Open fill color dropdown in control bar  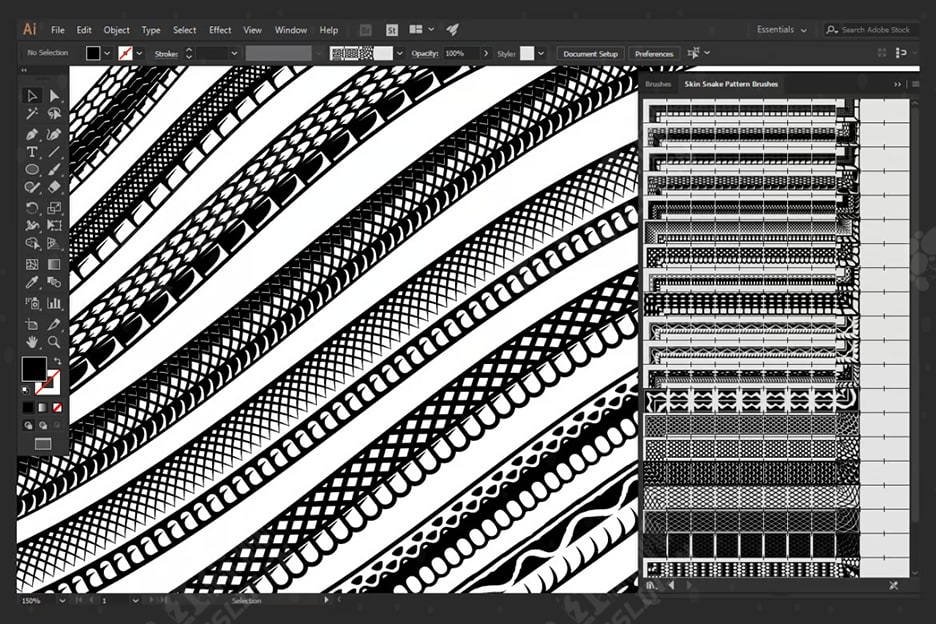point(107,53)
